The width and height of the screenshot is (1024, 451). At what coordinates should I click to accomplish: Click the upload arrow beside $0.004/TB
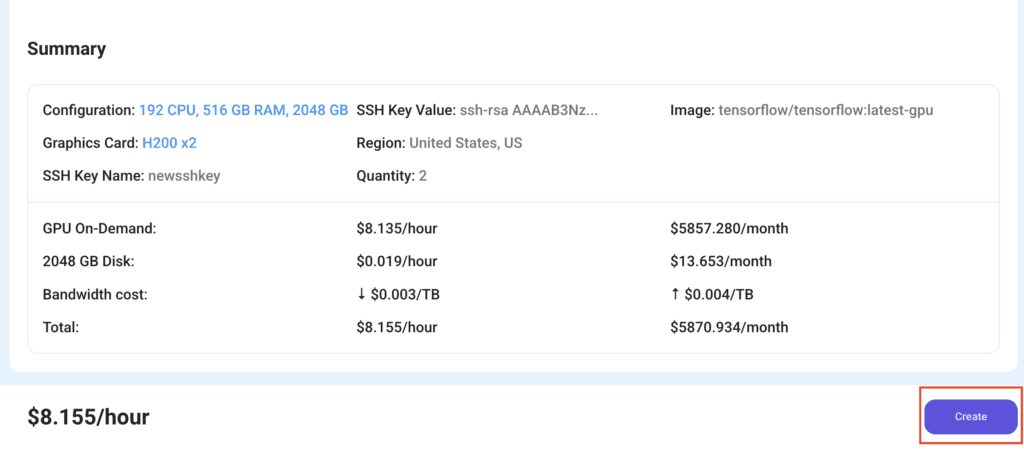(675, 295)
